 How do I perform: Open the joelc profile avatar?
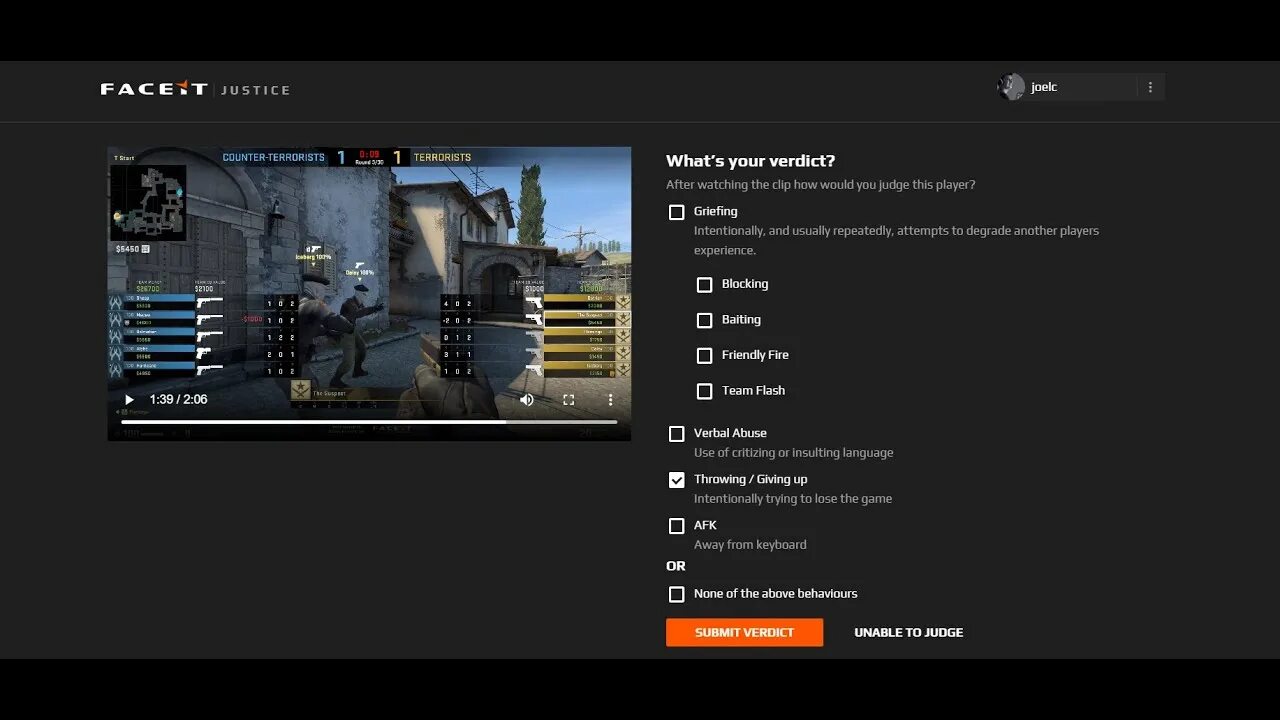click(x=1011, y=87)
